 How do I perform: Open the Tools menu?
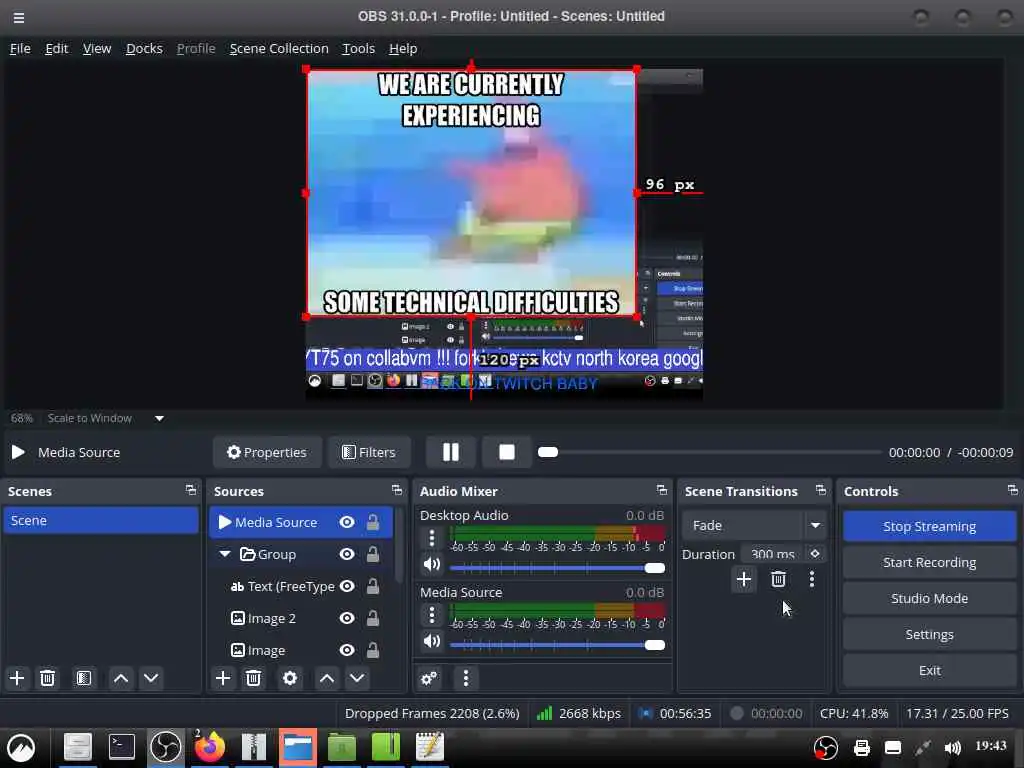359,48
